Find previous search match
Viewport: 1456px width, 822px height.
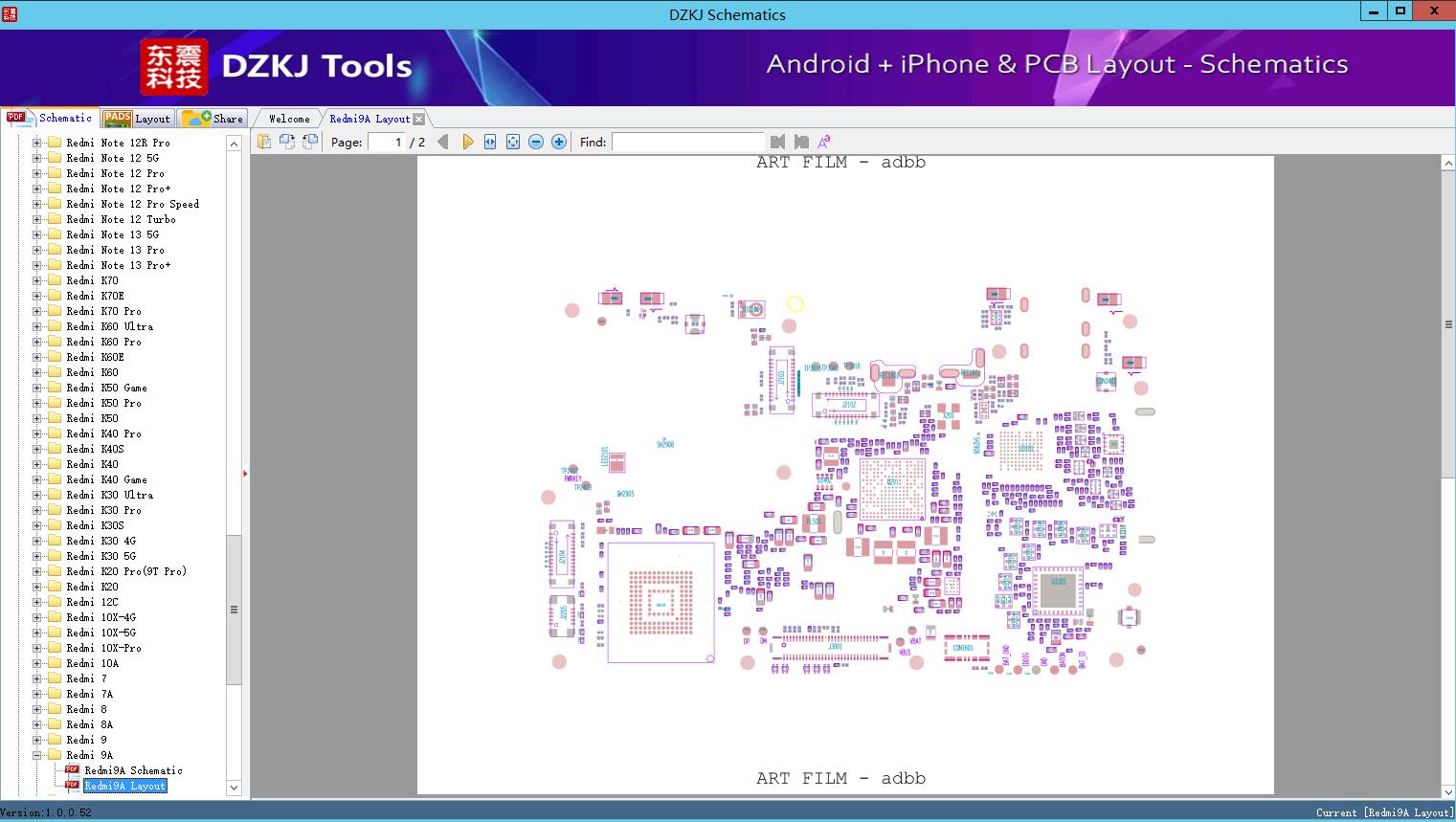coord(777,142)
